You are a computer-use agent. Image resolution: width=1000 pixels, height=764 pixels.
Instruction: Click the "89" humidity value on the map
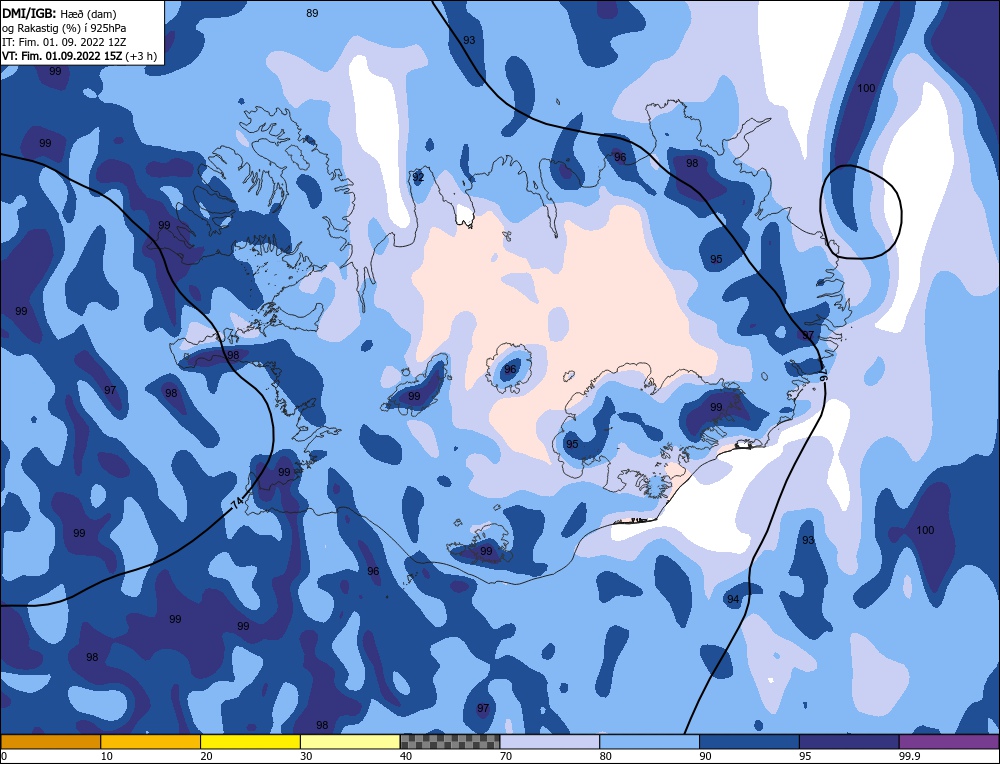pos(312,13)
